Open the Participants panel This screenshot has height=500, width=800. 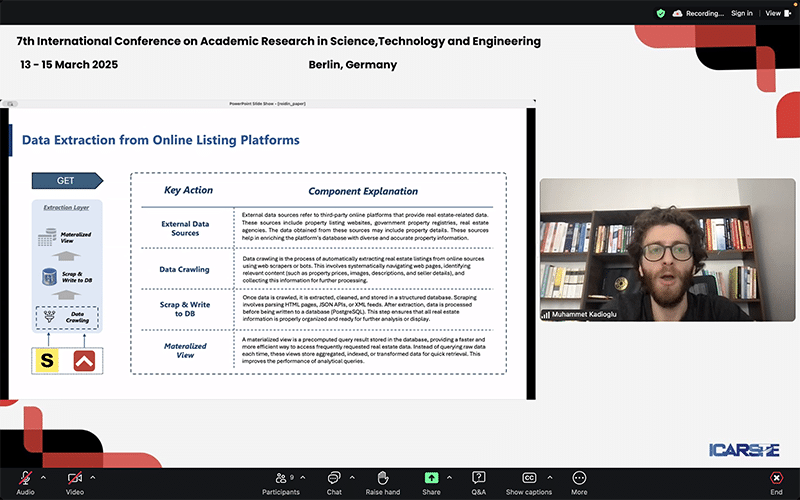pos(281,483)
